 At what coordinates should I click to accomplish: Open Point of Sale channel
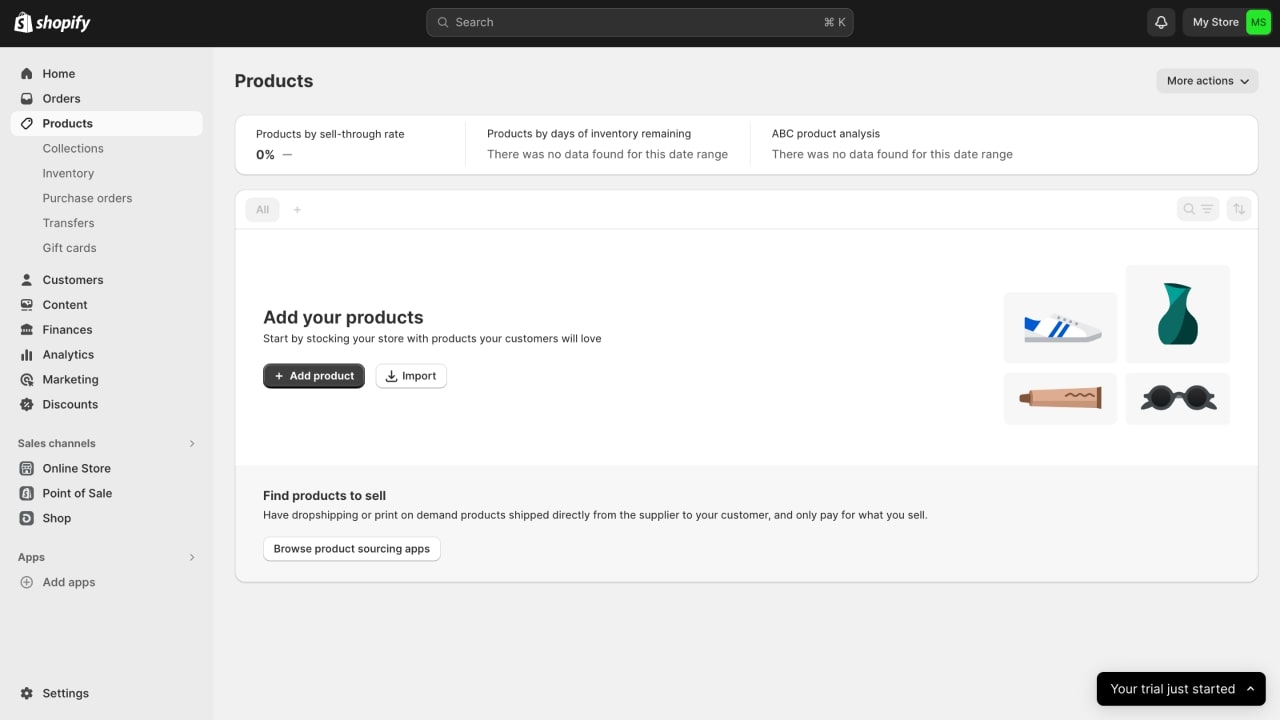tap(77, 493)
